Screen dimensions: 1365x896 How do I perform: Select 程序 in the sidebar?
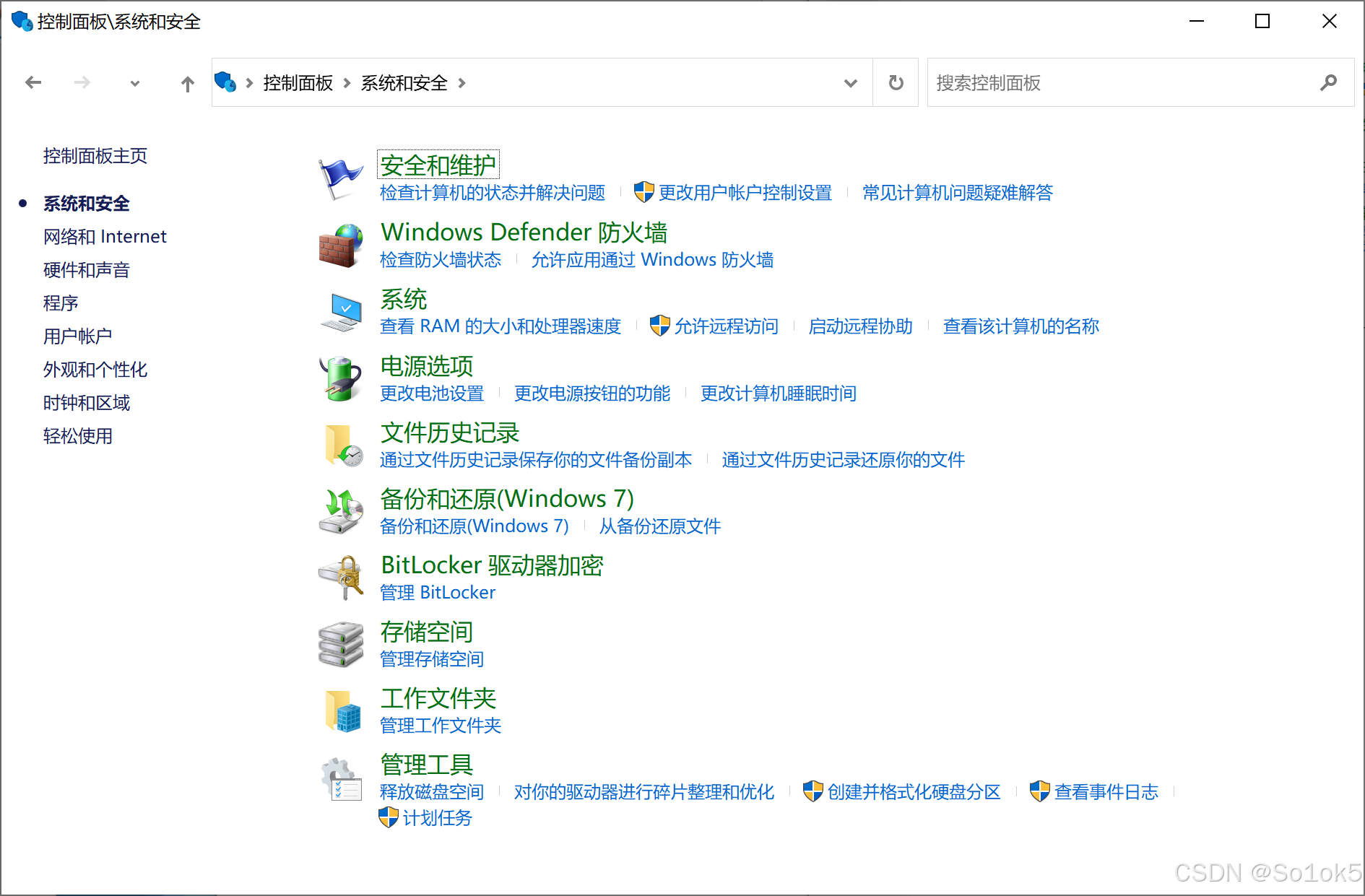coord(61,303)
